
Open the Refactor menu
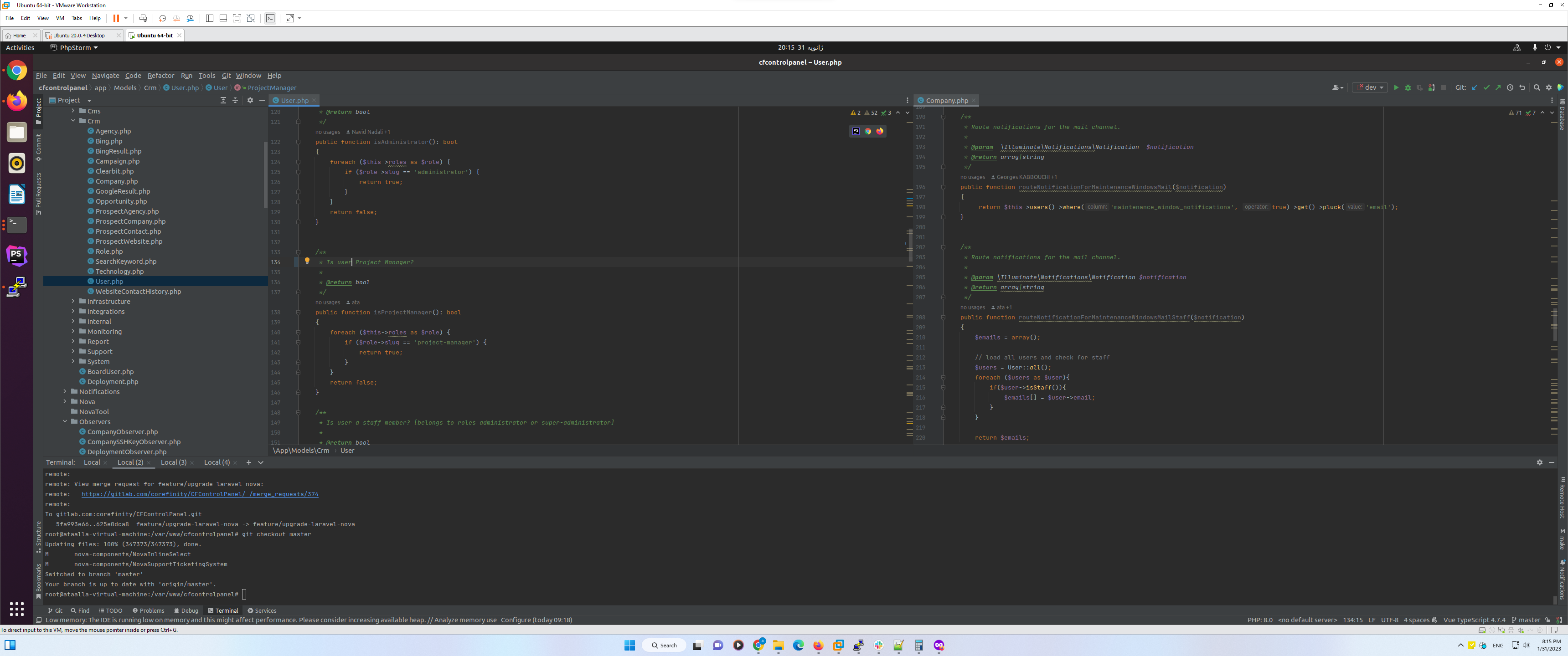(161, 76)
